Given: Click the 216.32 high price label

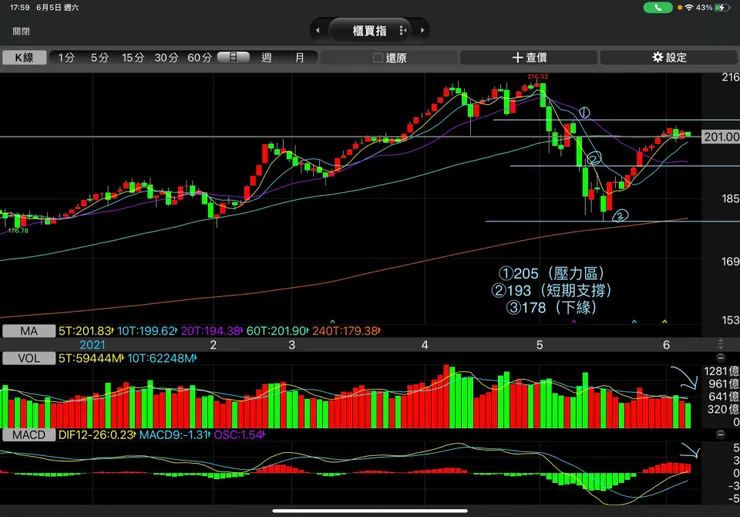Looking at the screenshot, I should pos(538,76).
